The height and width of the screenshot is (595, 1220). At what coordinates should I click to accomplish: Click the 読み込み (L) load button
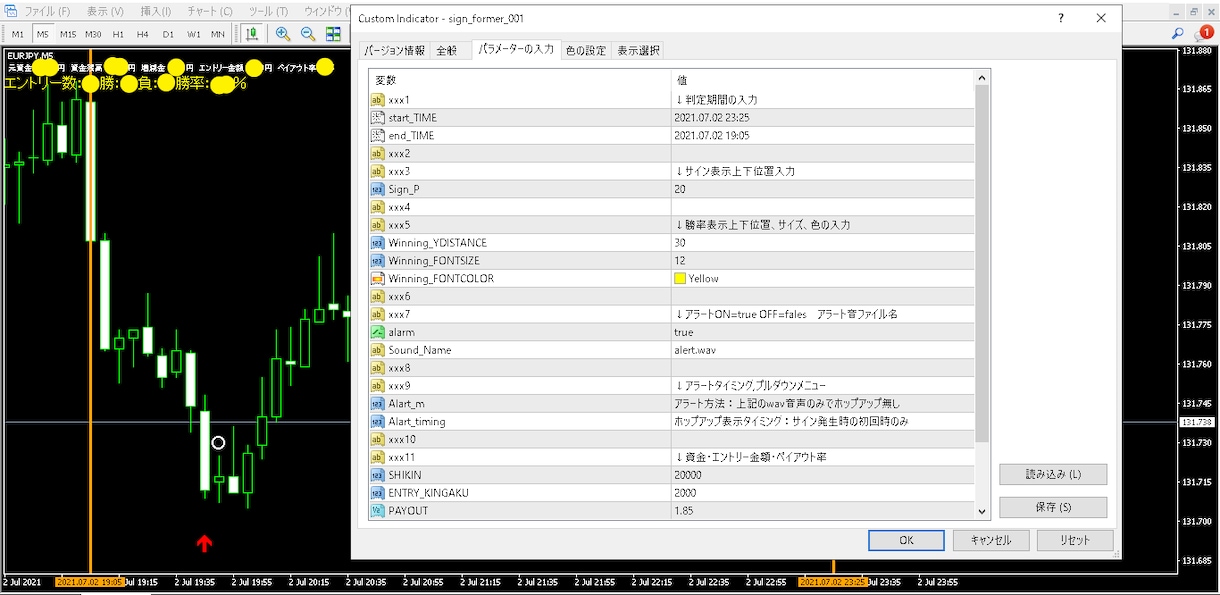(1053, 474)
